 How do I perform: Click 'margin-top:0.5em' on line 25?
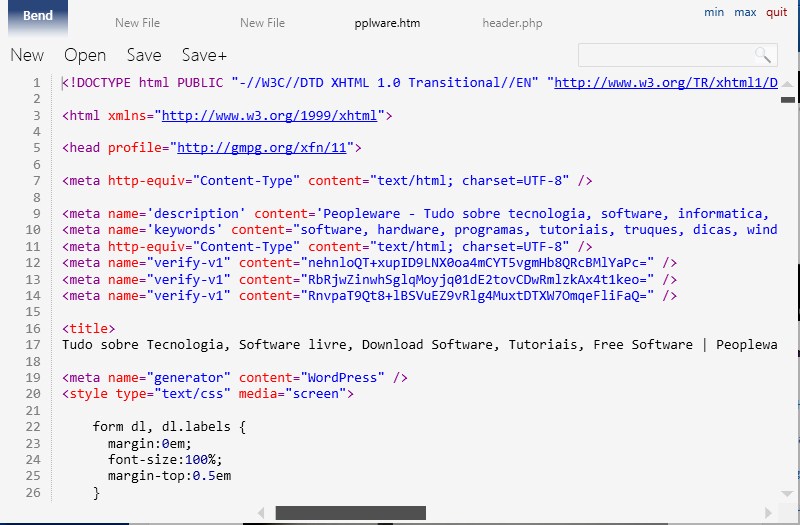click(169, 476)
